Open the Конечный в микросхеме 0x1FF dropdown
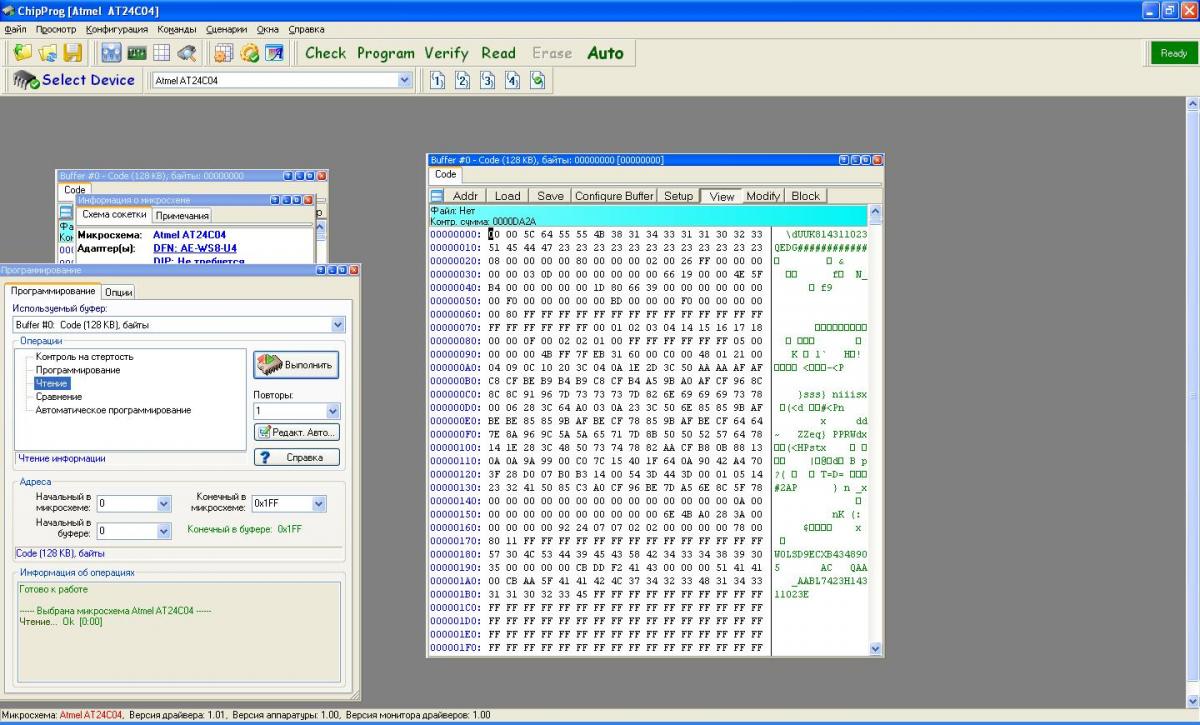 point(319,503)
